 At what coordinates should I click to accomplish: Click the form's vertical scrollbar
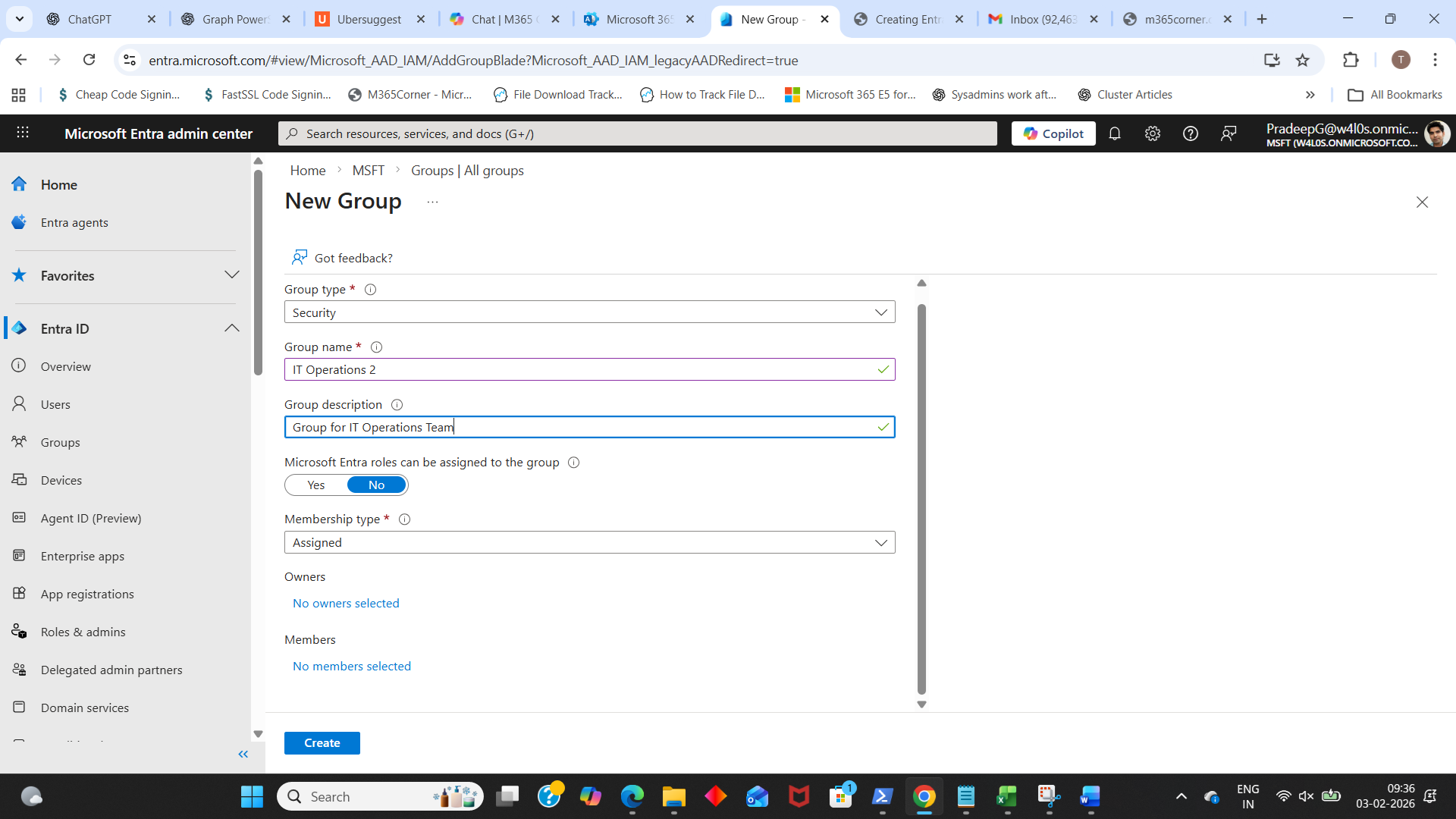(921, 499)
